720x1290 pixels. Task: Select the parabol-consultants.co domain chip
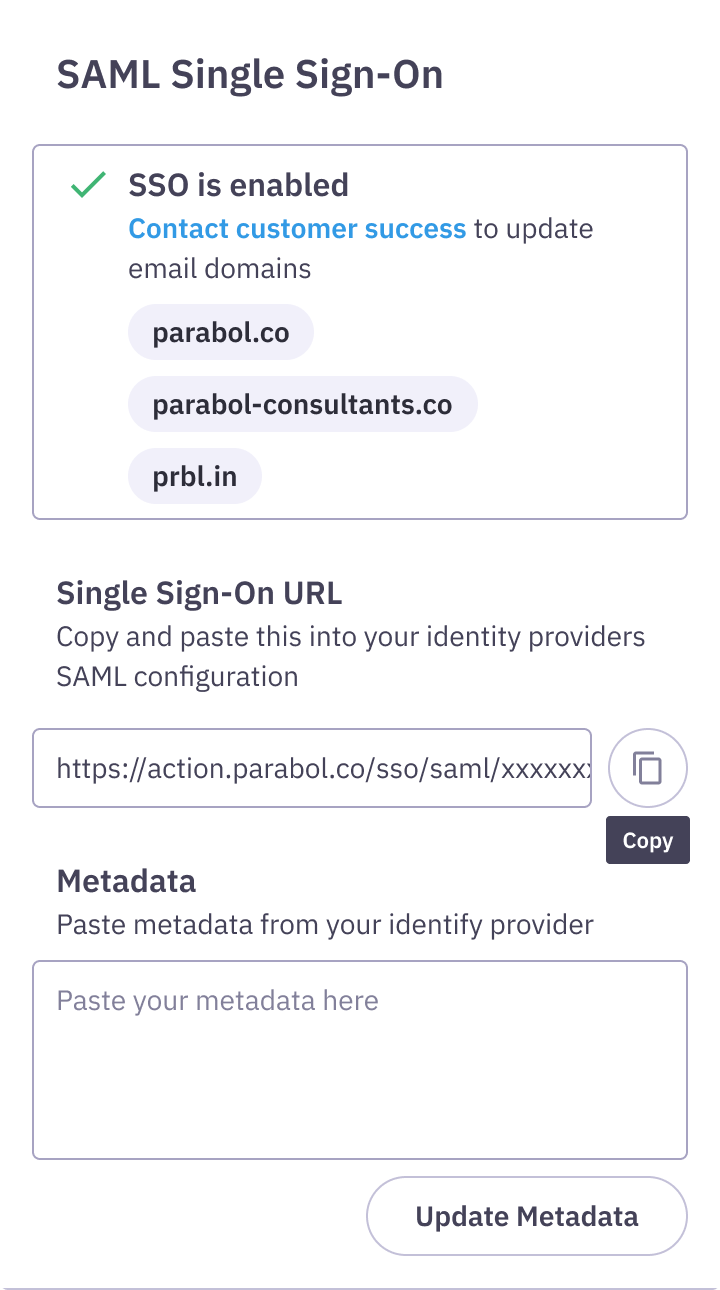[302, 404]
